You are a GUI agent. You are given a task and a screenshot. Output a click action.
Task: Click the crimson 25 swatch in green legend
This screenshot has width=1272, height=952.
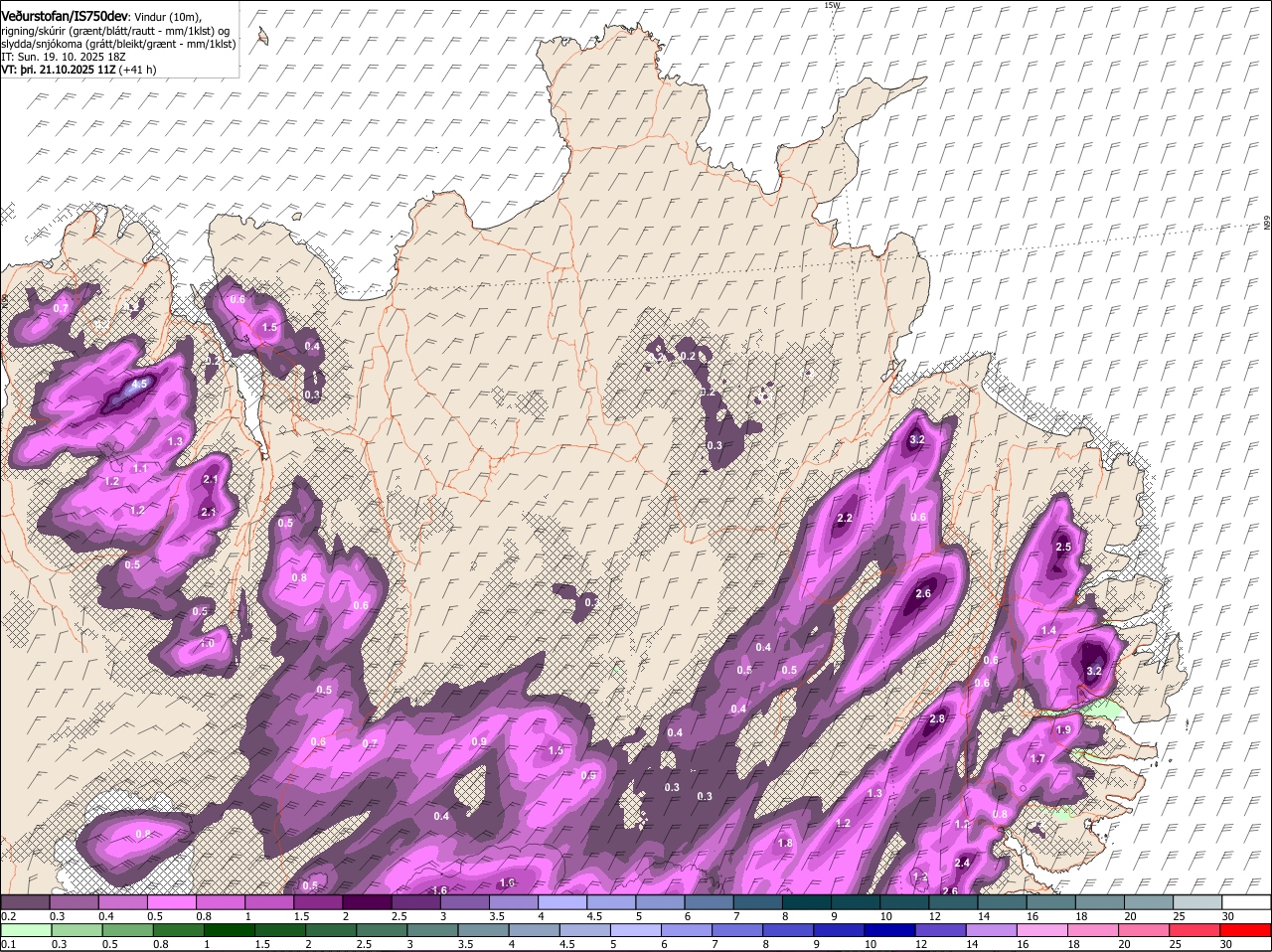point(1195,930)
